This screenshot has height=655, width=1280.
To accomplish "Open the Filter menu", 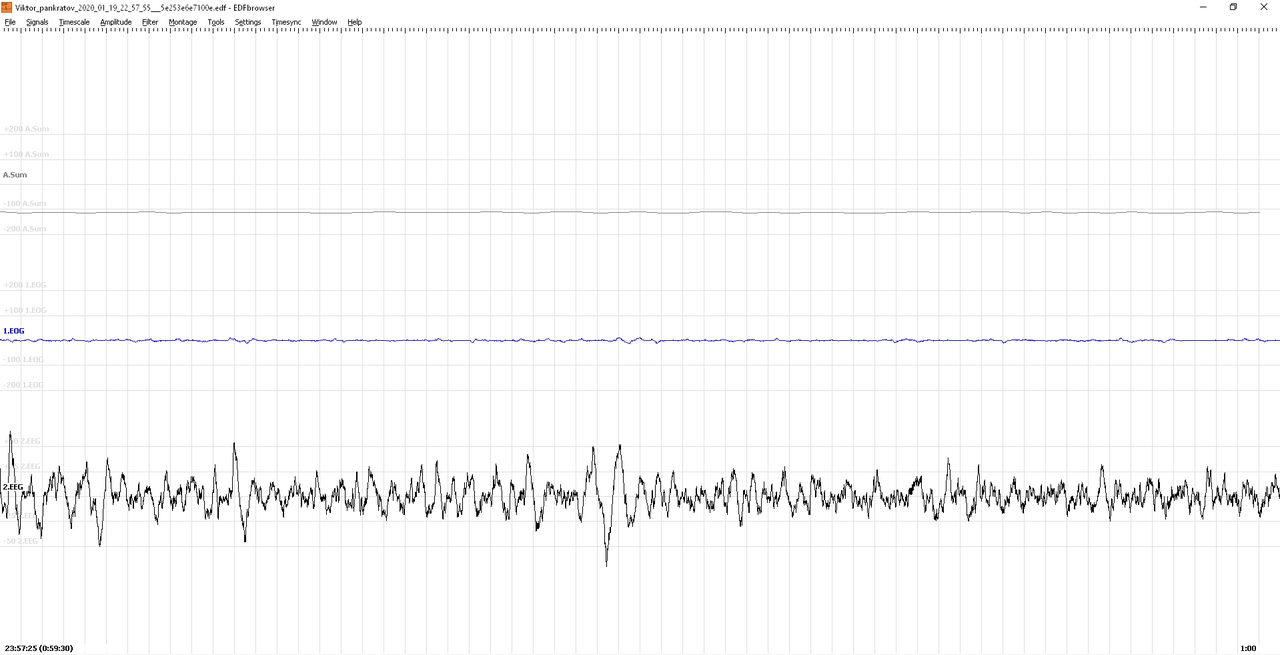I will 150,22.
